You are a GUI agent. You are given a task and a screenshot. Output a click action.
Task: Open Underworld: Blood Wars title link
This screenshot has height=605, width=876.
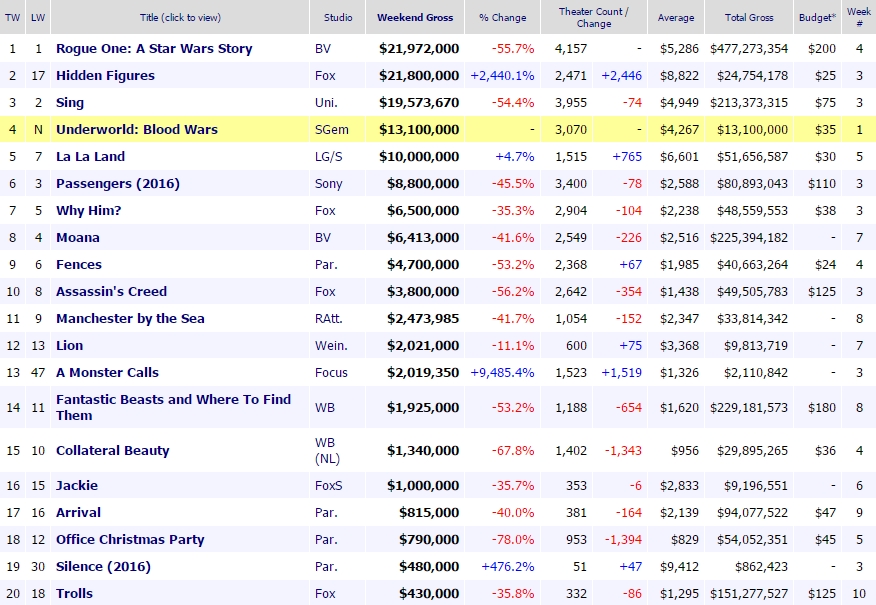coord(137,130)
